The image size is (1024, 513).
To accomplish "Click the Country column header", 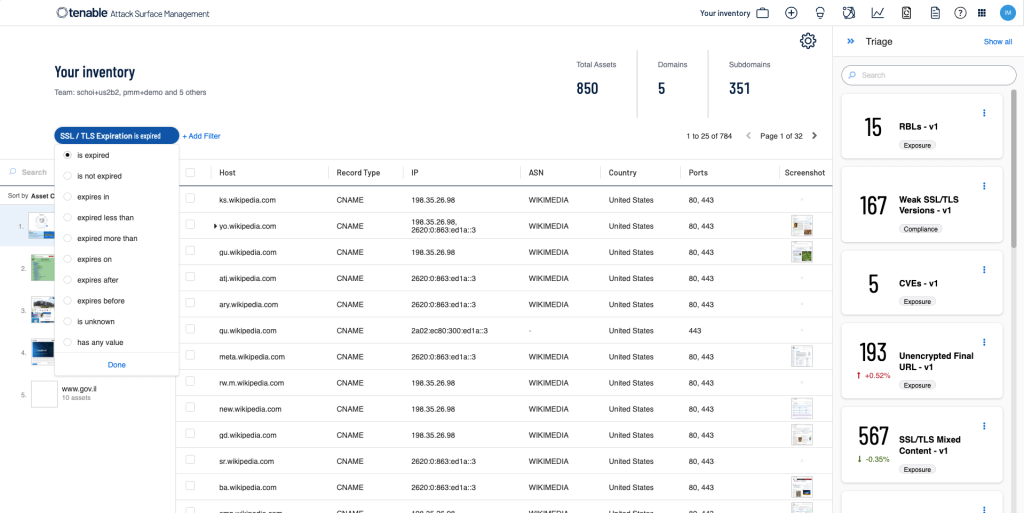I will tap(622, 173).
